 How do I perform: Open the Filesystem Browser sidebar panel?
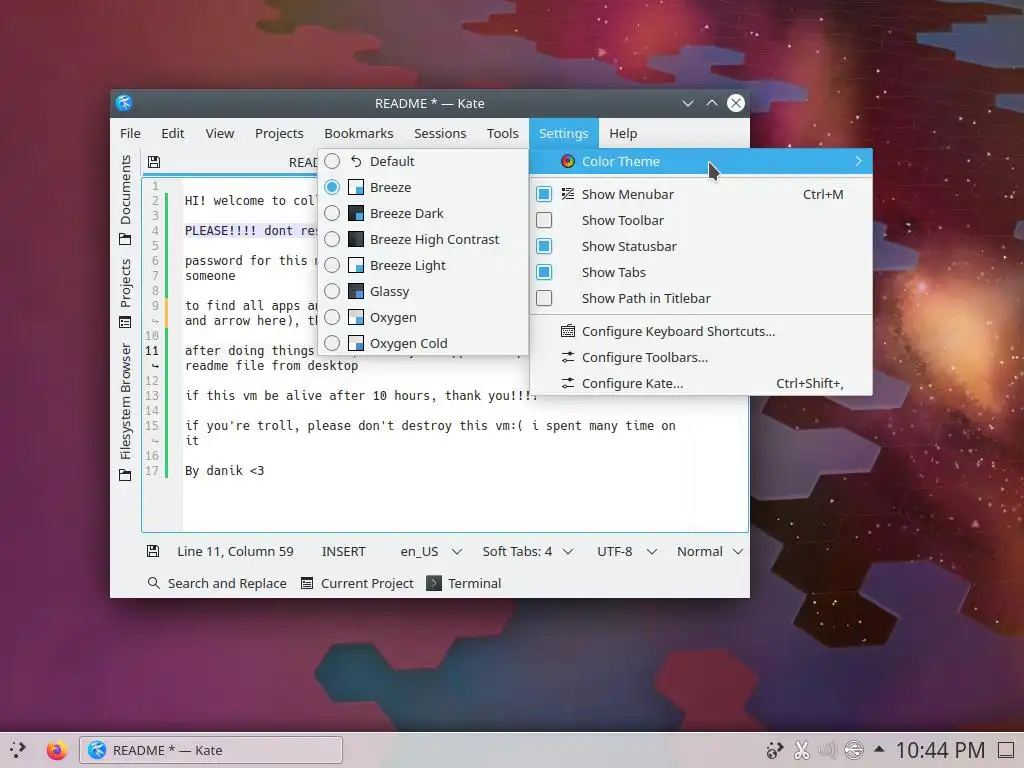click(x=125, y=411)
